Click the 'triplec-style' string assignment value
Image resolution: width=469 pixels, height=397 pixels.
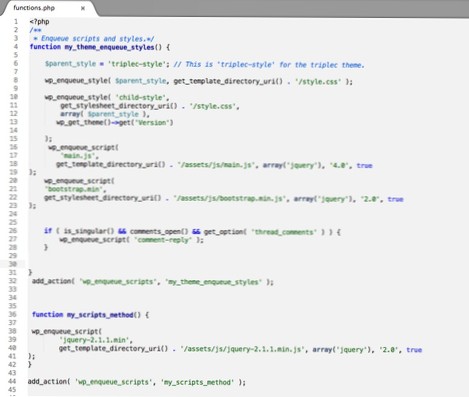click(x=136, y=64)
